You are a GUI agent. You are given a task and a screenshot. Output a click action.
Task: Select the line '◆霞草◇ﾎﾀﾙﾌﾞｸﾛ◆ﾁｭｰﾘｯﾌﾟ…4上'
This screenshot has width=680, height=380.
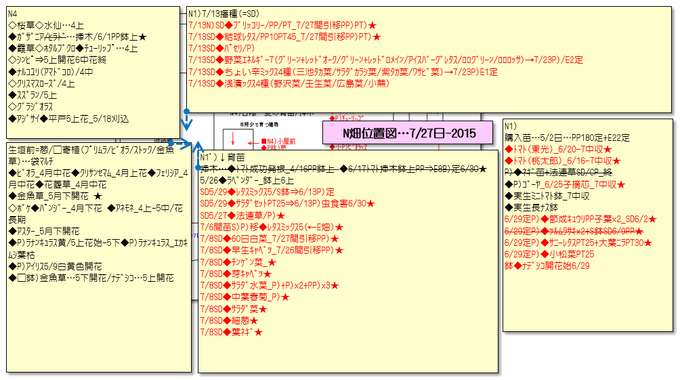pyautogui.click(x=73, y=49)
